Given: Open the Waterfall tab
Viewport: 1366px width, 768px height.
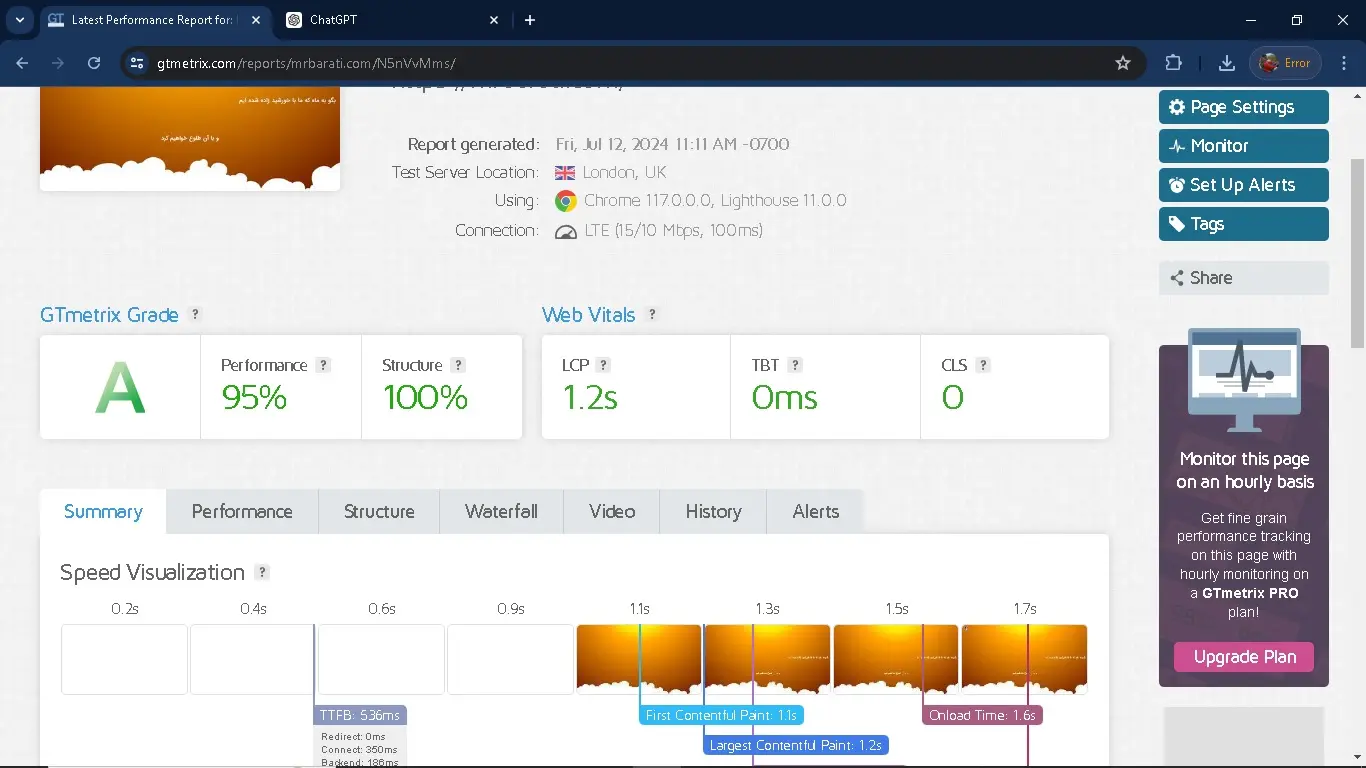Looking at the screenshot, I should click(501, 511).
